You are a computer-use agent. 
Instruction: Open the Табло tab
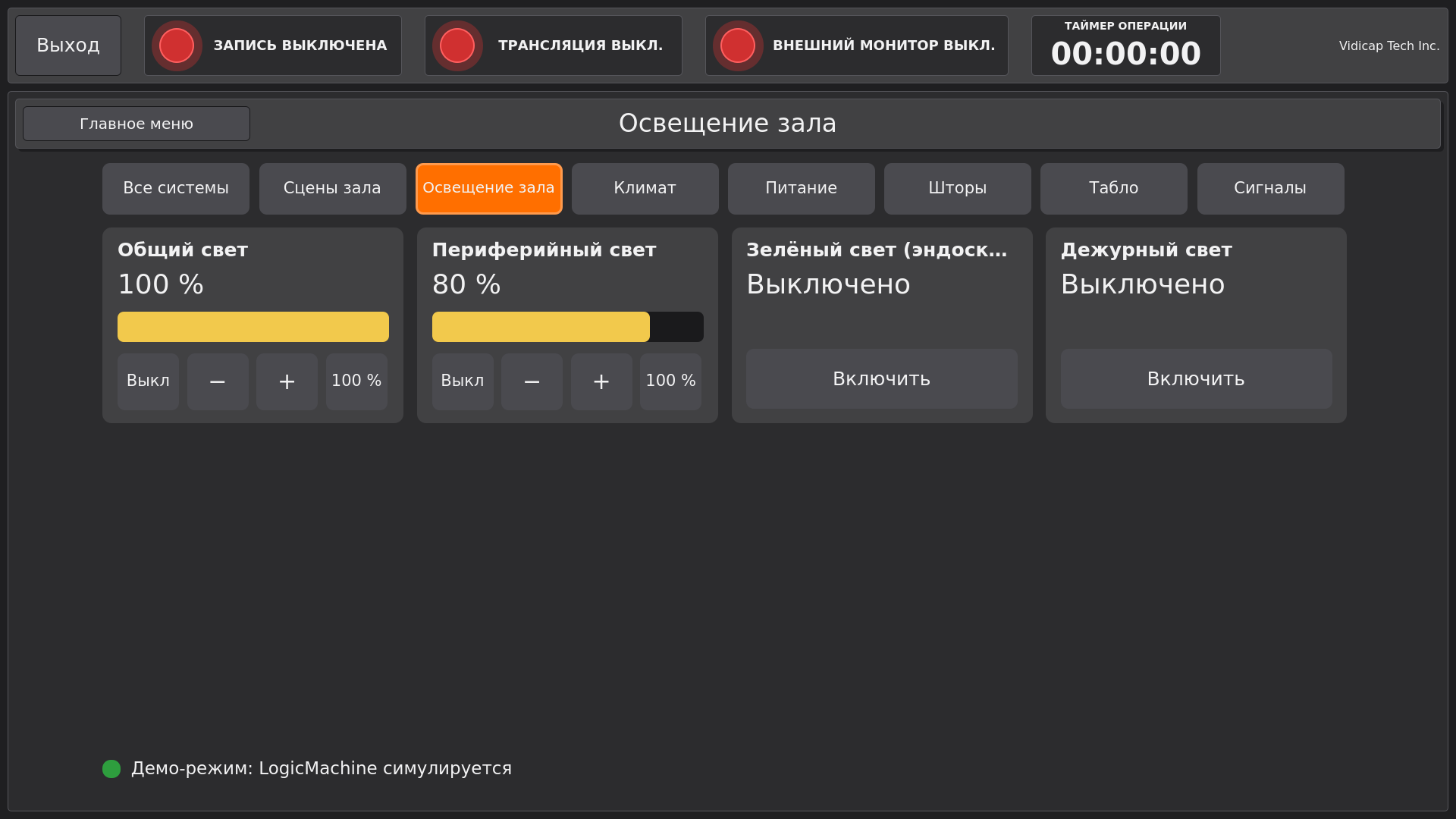click(x=1114, y=189)
